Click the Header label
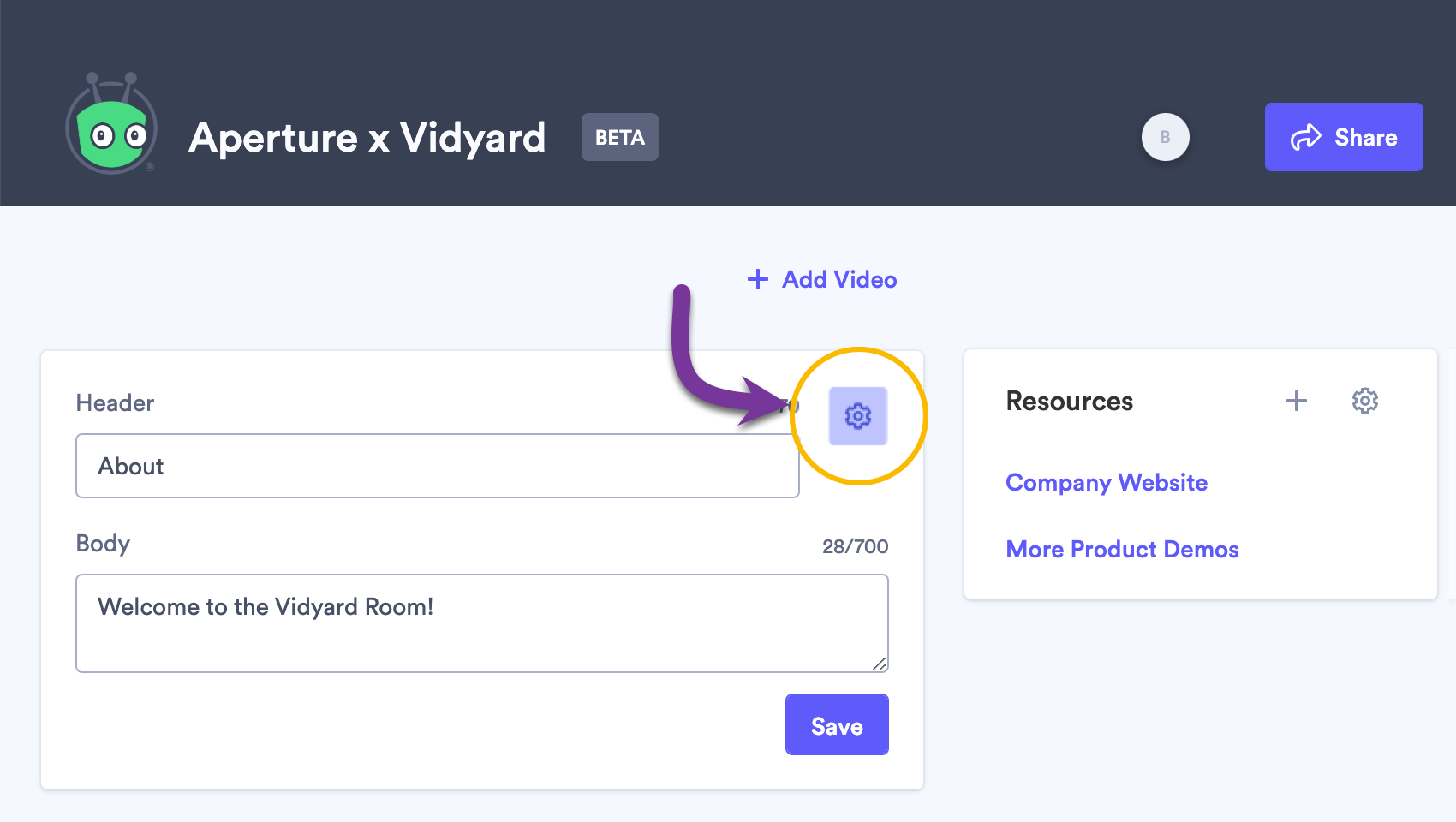The image size is (1456, 822). pos(115,403)
